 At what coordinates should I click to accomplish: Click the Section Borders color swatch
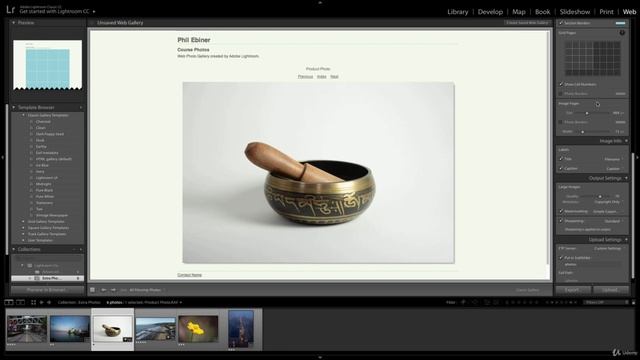click(x=620, y=23)
